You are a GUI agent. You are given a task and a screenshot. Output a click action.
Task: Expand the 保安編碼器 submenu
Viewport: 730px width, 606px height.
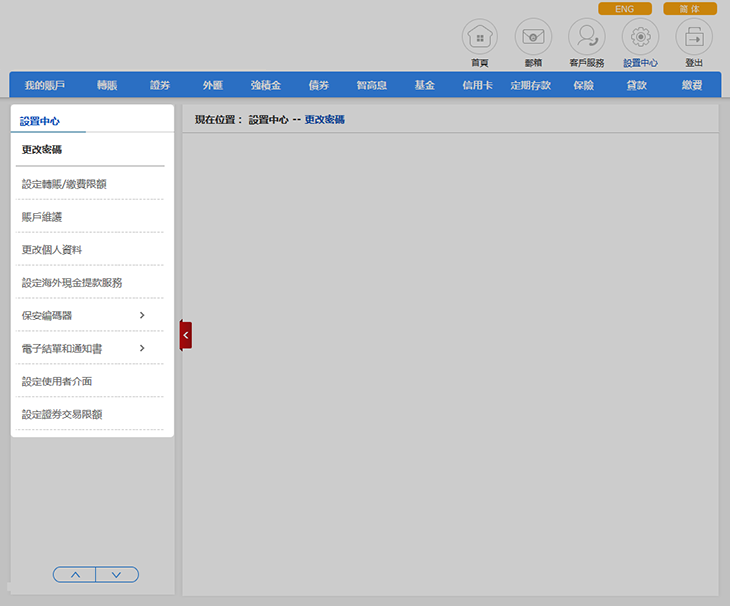[142, 315]
